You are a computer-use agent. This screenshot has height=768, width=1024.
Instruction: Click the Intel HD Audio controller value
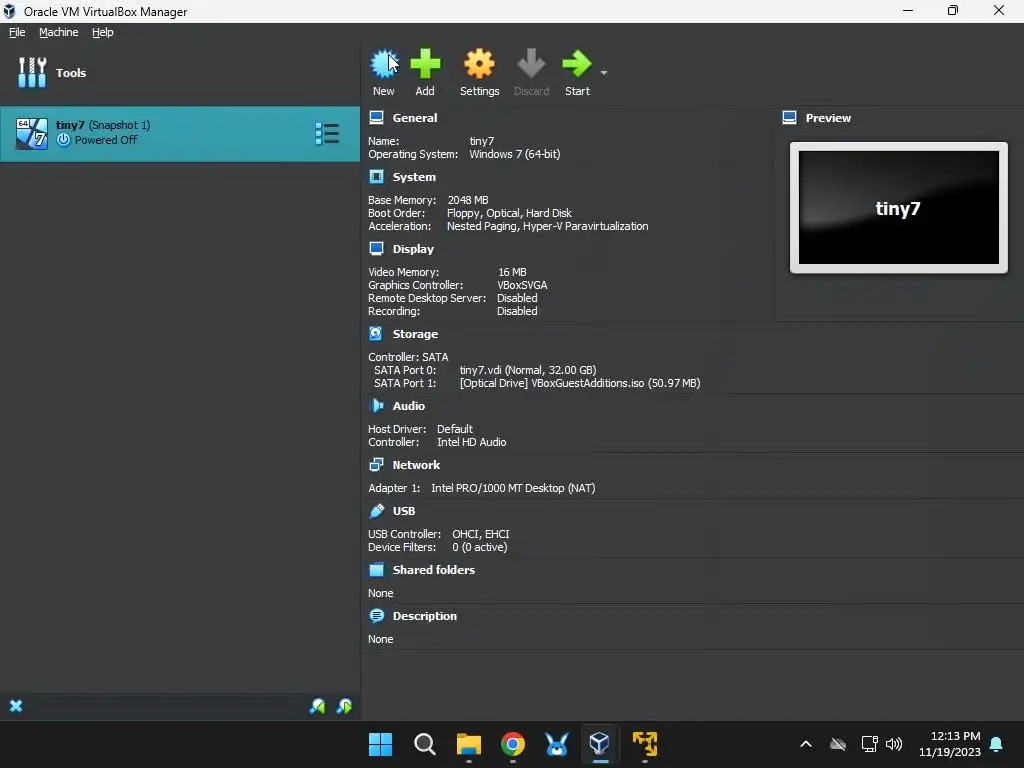coord(472,442)
